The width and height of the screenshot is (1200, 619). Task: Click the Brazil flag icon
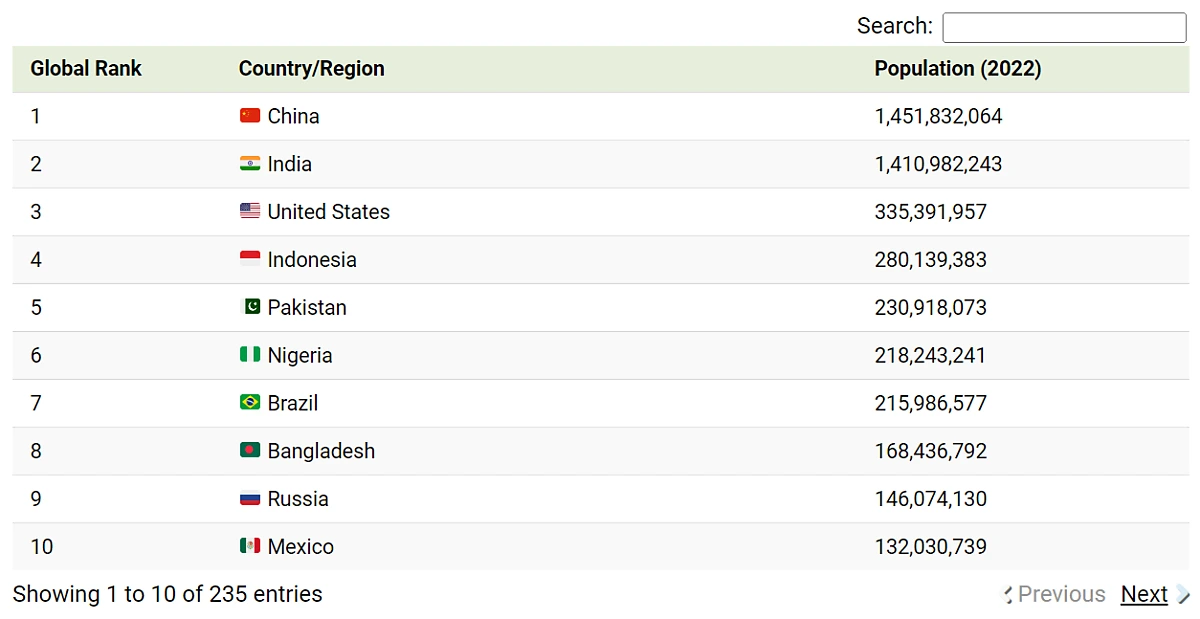tap(250, 403)
